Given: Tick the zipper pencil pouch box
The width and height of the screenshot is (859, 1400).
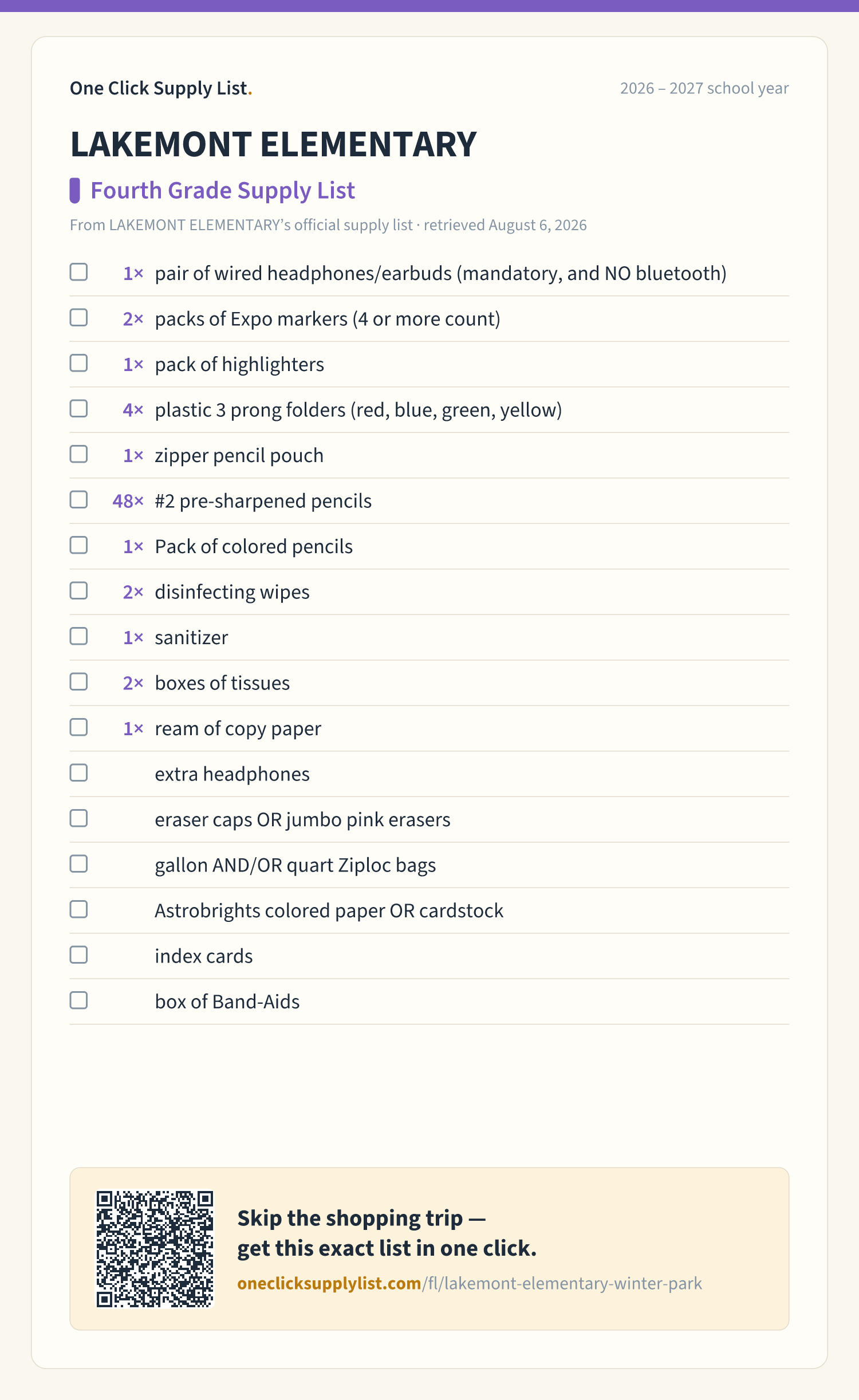Looking at the screenshot, I should (x=78, y=454).
